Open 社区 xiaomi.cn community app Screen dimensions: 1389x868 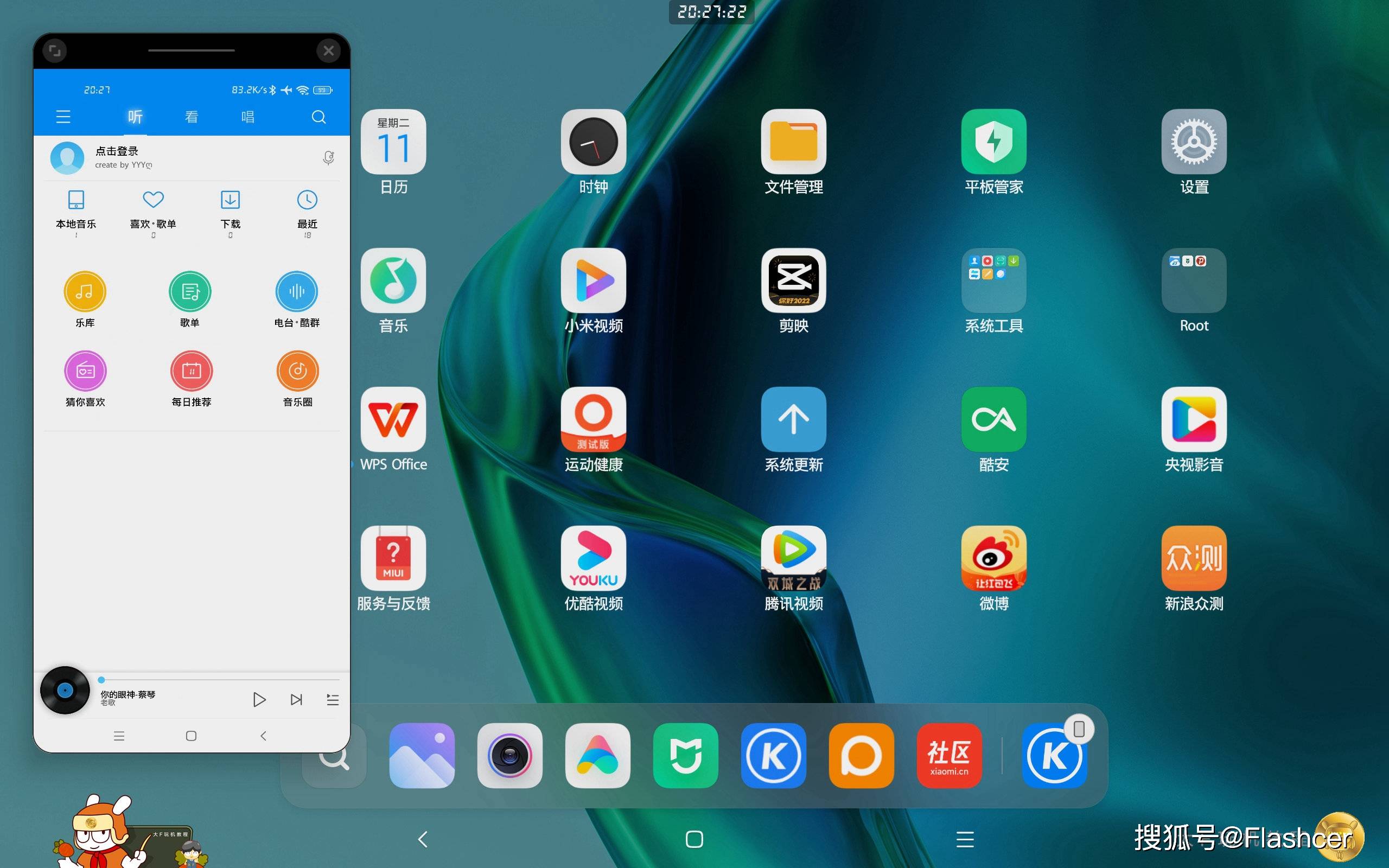(949, 756)
